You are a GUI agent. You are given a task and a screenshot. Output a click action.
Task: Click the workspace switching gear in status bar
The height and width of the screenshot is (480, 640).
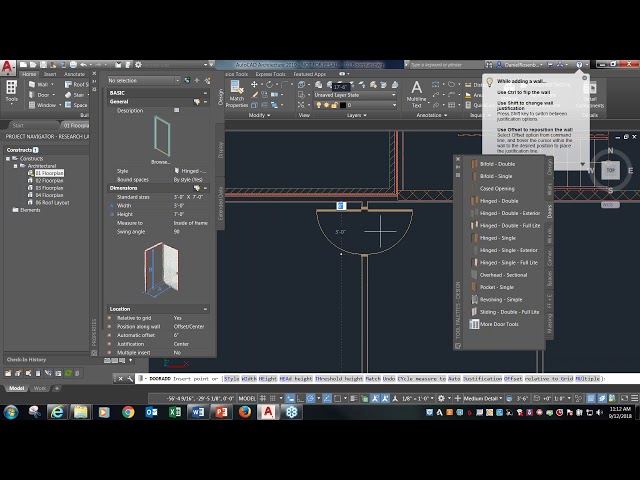click(x=441, y=398)
